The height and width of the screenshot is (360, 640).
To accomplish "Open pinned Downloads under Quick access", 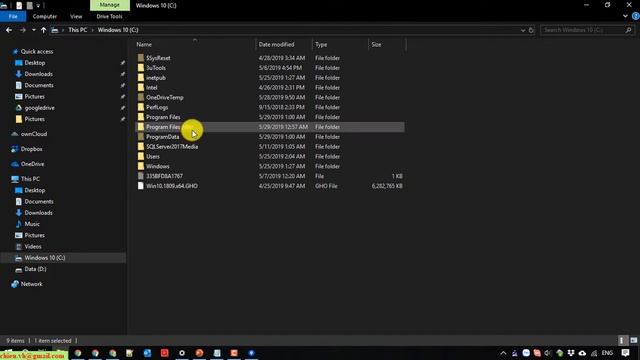I will [x=38, y=74].
